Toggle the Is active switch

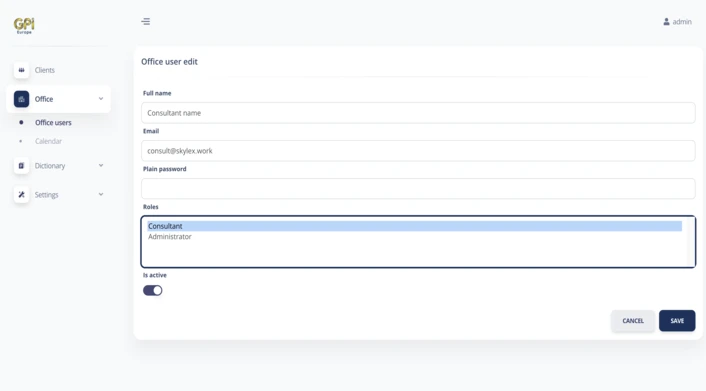coord(153,291)
